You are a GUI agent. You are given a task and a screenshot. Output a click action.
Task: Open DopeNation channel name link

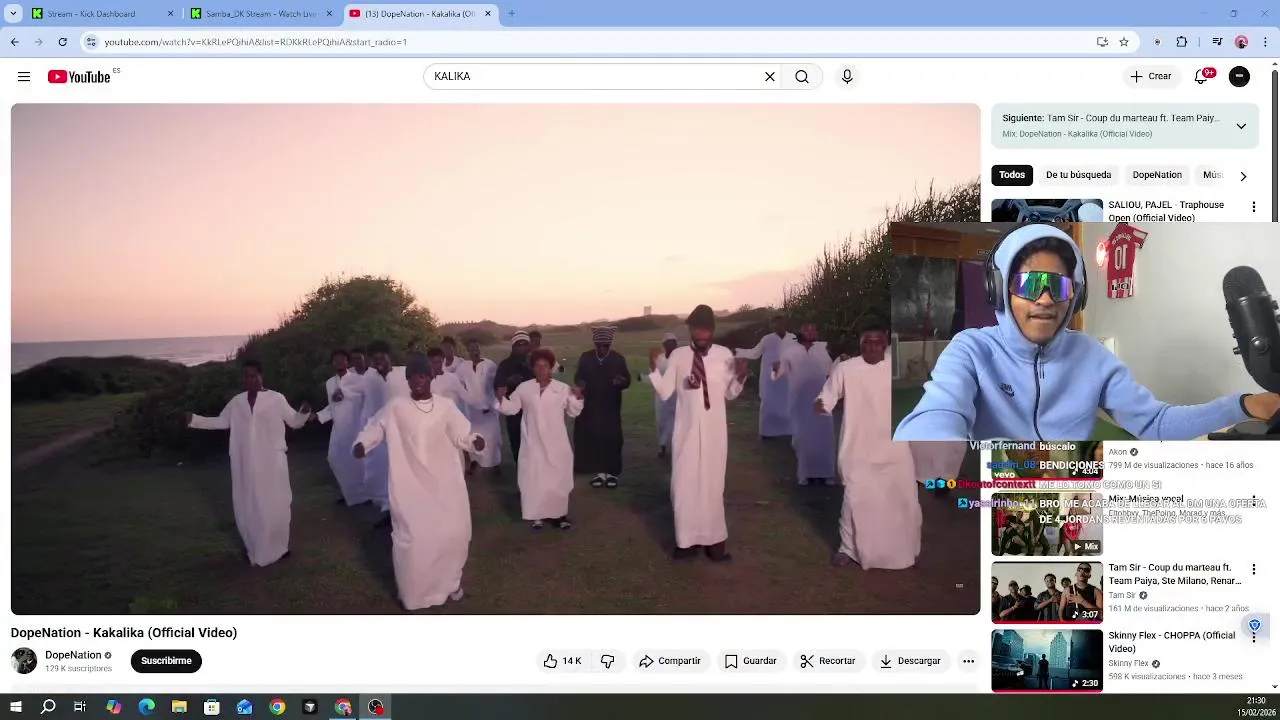[x=73, y=655]
